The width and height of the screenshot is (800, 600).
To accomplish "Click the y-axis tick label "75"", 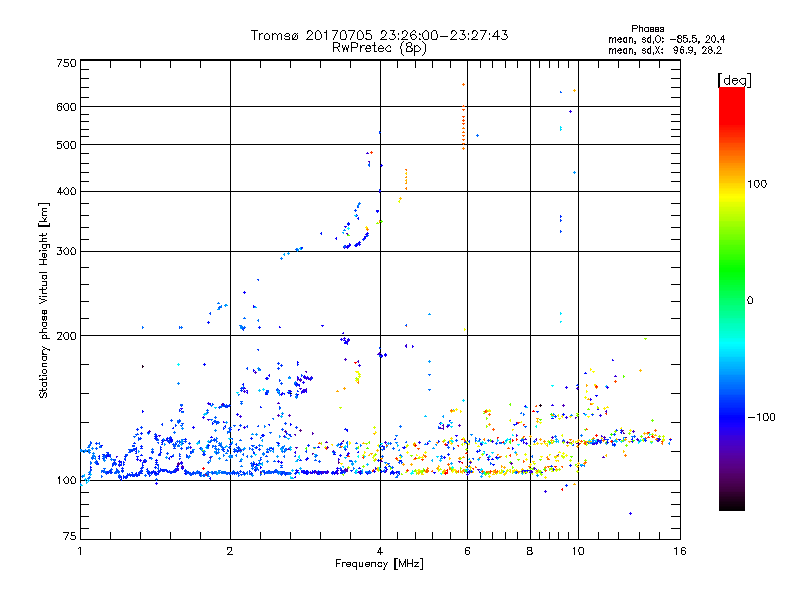I will pos(70,536).
